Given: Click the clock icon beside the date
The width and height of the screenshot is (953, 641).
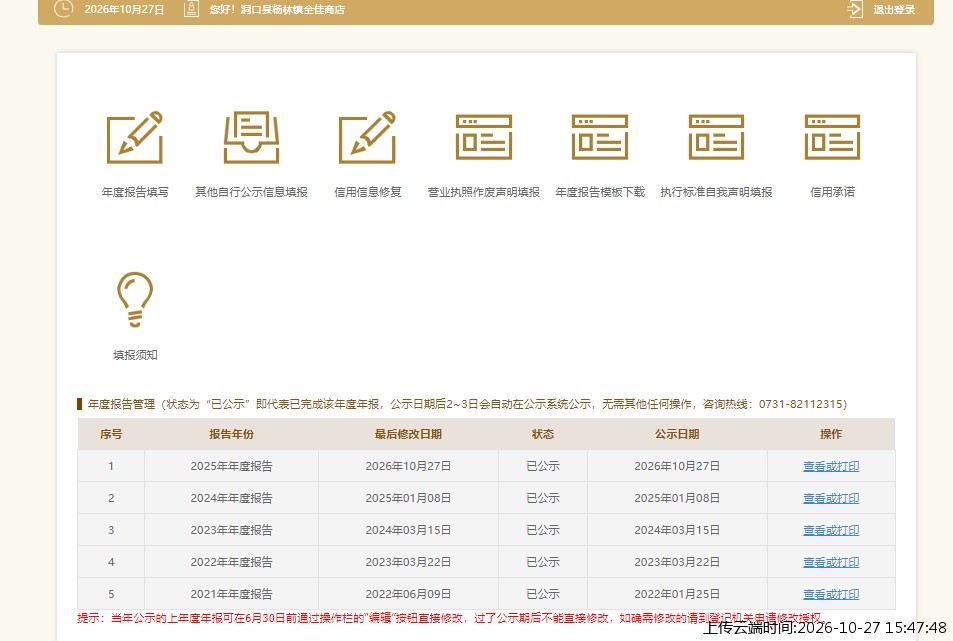Looking at the screenshot, I should [x=63, y=9].
